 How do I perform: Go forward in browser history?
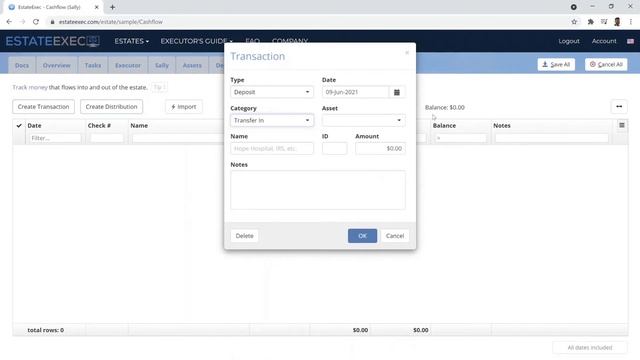point(22,22)
